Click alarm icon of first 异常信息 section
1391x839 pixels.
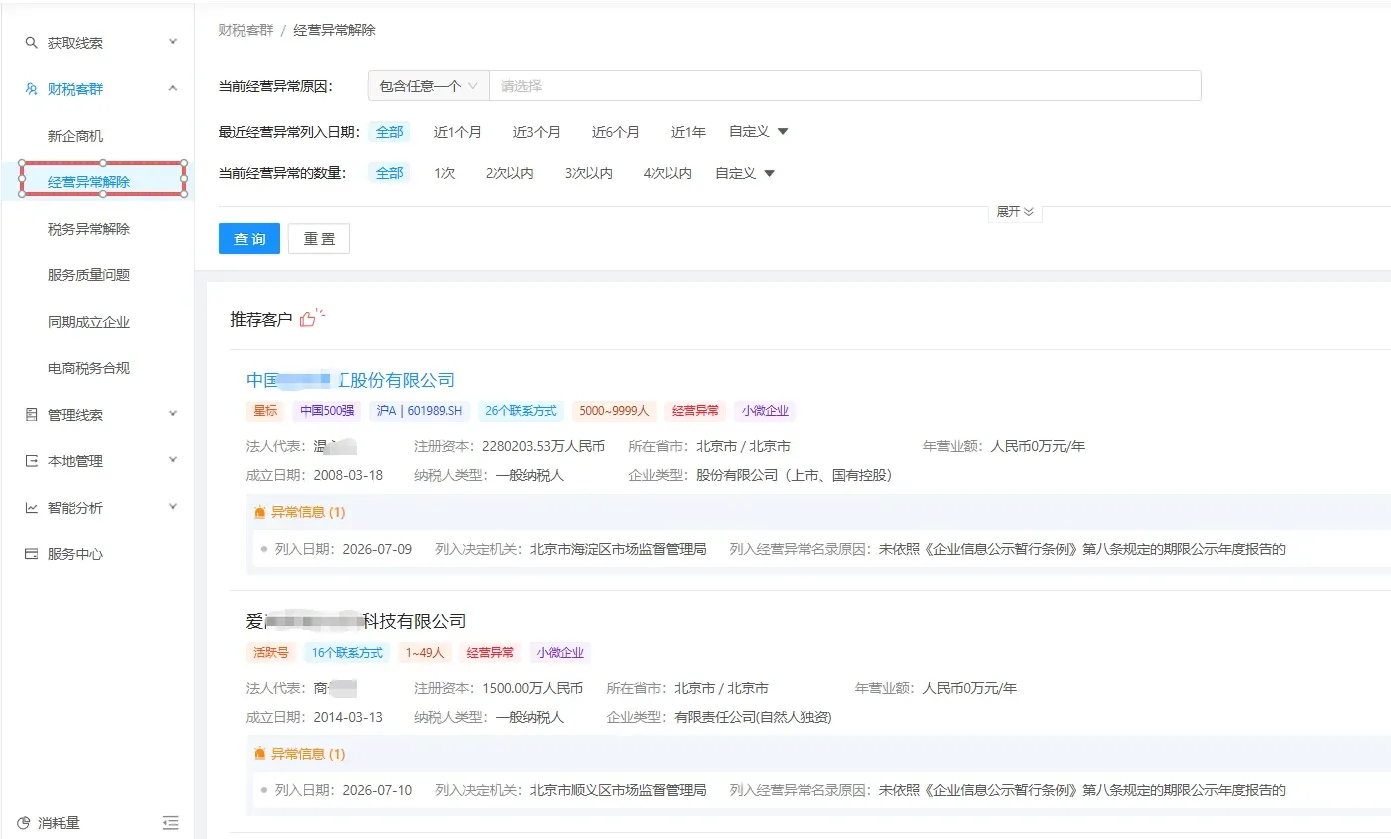coord(260,512)
